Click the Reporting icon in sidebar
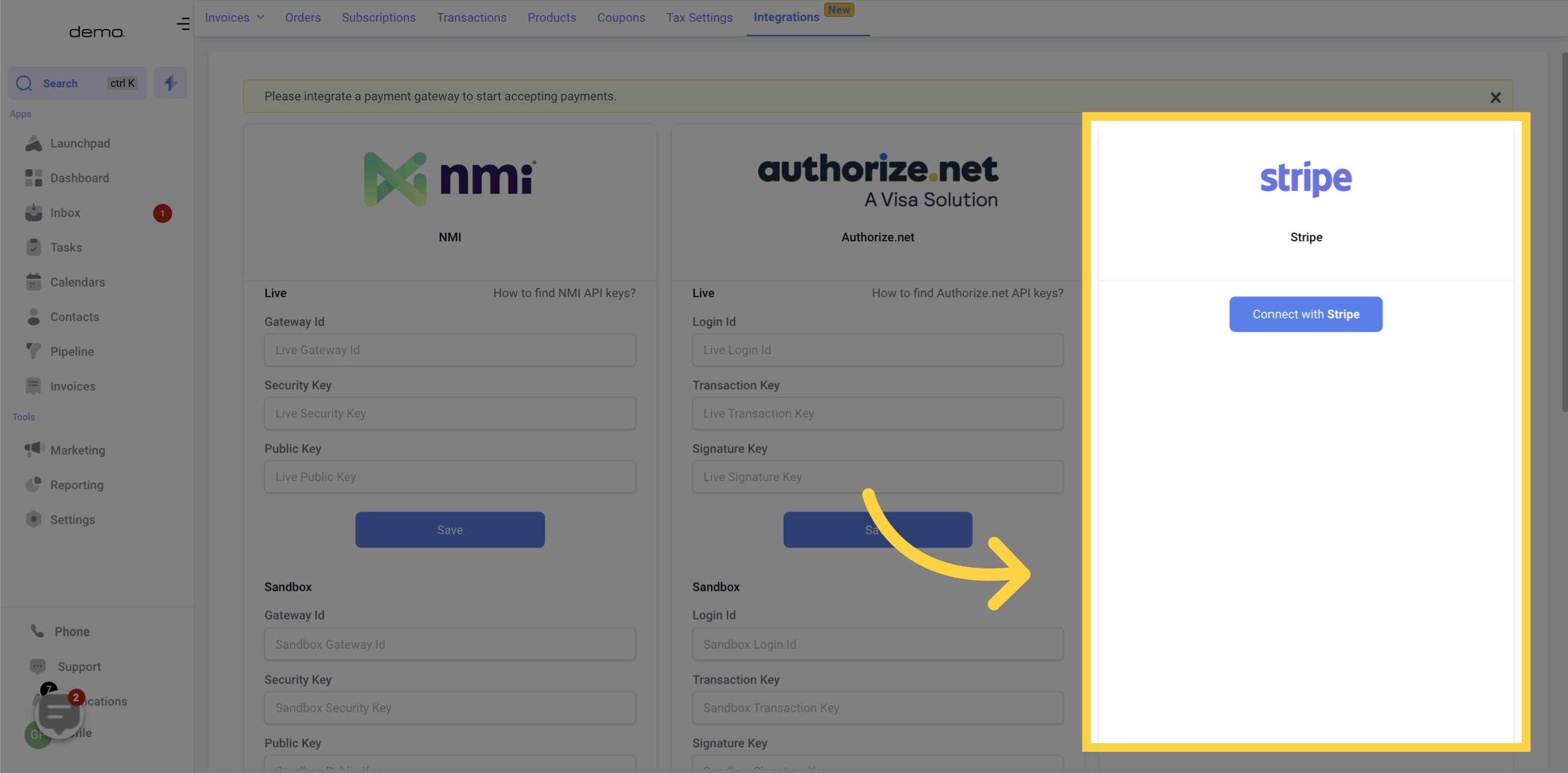This screenshot has width=1568, height=773. pyautogui.click(x=33, y=485)
